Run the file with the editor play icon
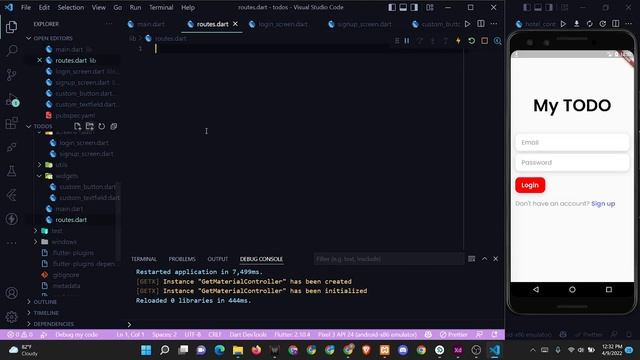The width and height of the screenshot is (640, 360). (467, 24)
